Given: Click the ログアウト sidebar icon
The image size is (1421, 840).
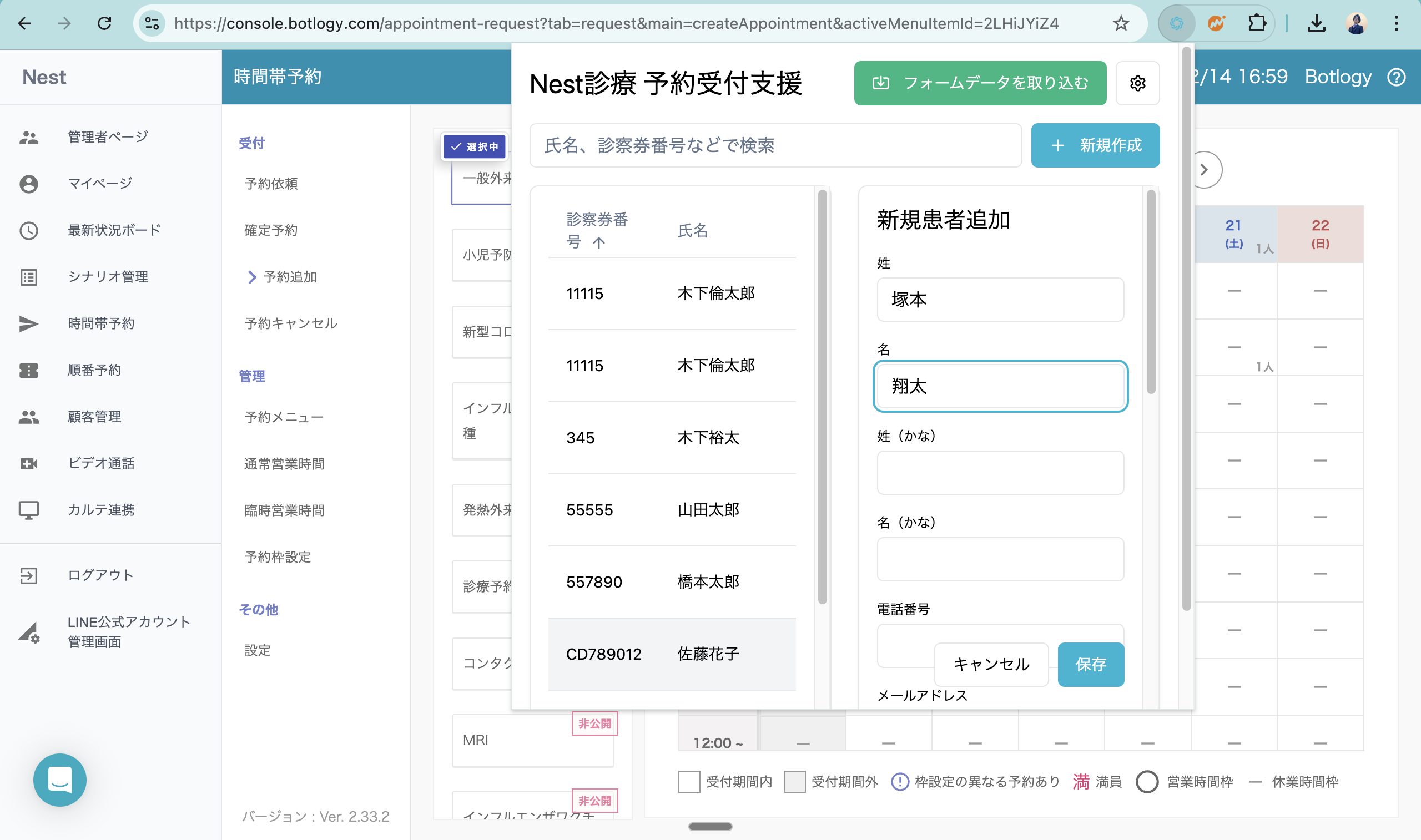Looking at the screenshot, I should tap(29, 575).
